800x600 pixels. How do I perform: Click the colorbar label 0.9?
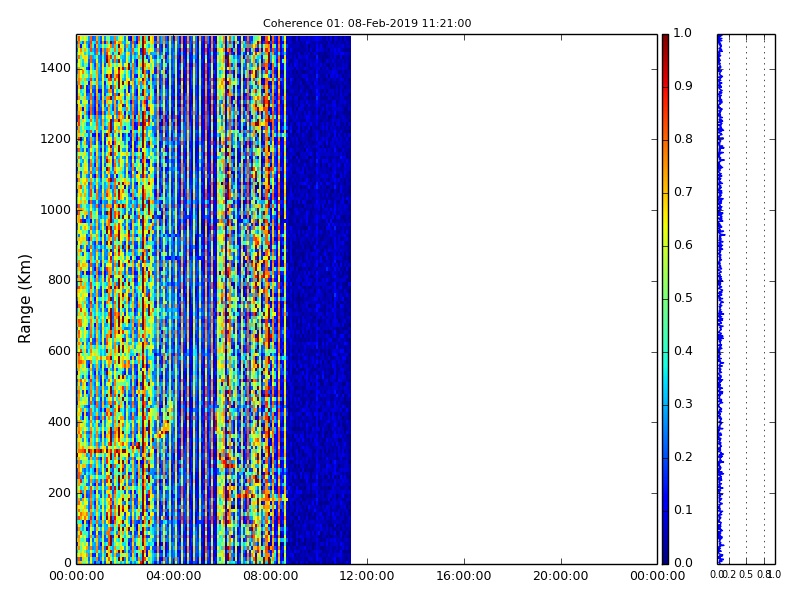coord(683,86)
